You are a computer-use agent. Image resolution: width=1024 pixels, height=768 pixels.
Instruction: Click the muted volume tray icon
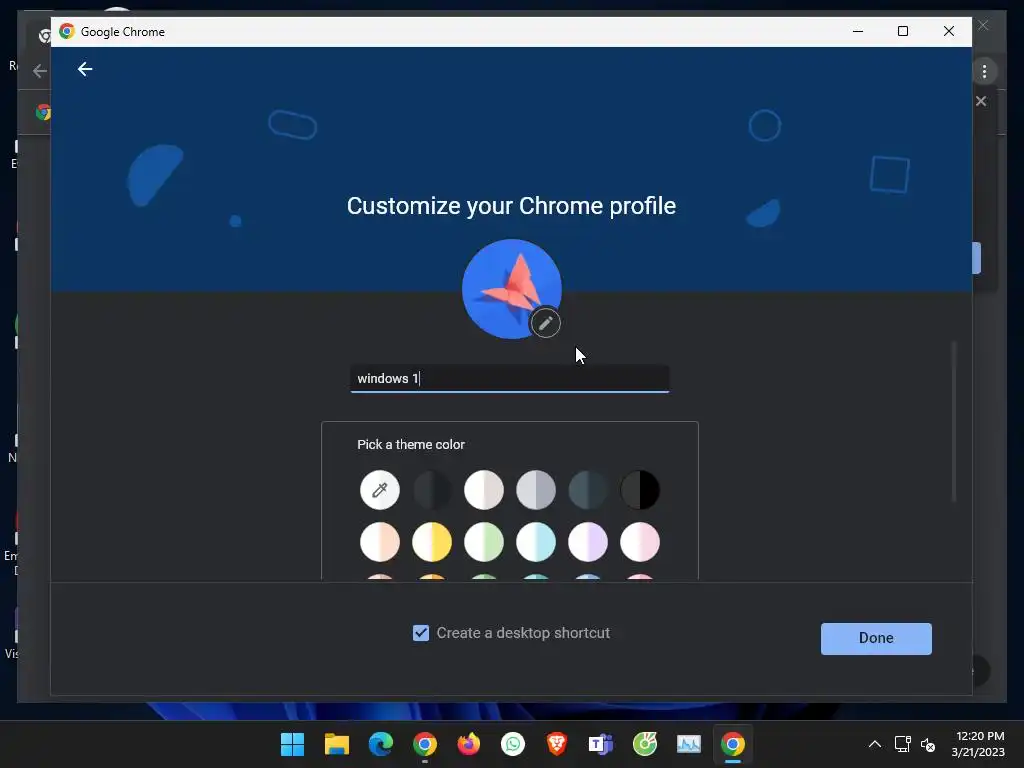click(928, 744)
